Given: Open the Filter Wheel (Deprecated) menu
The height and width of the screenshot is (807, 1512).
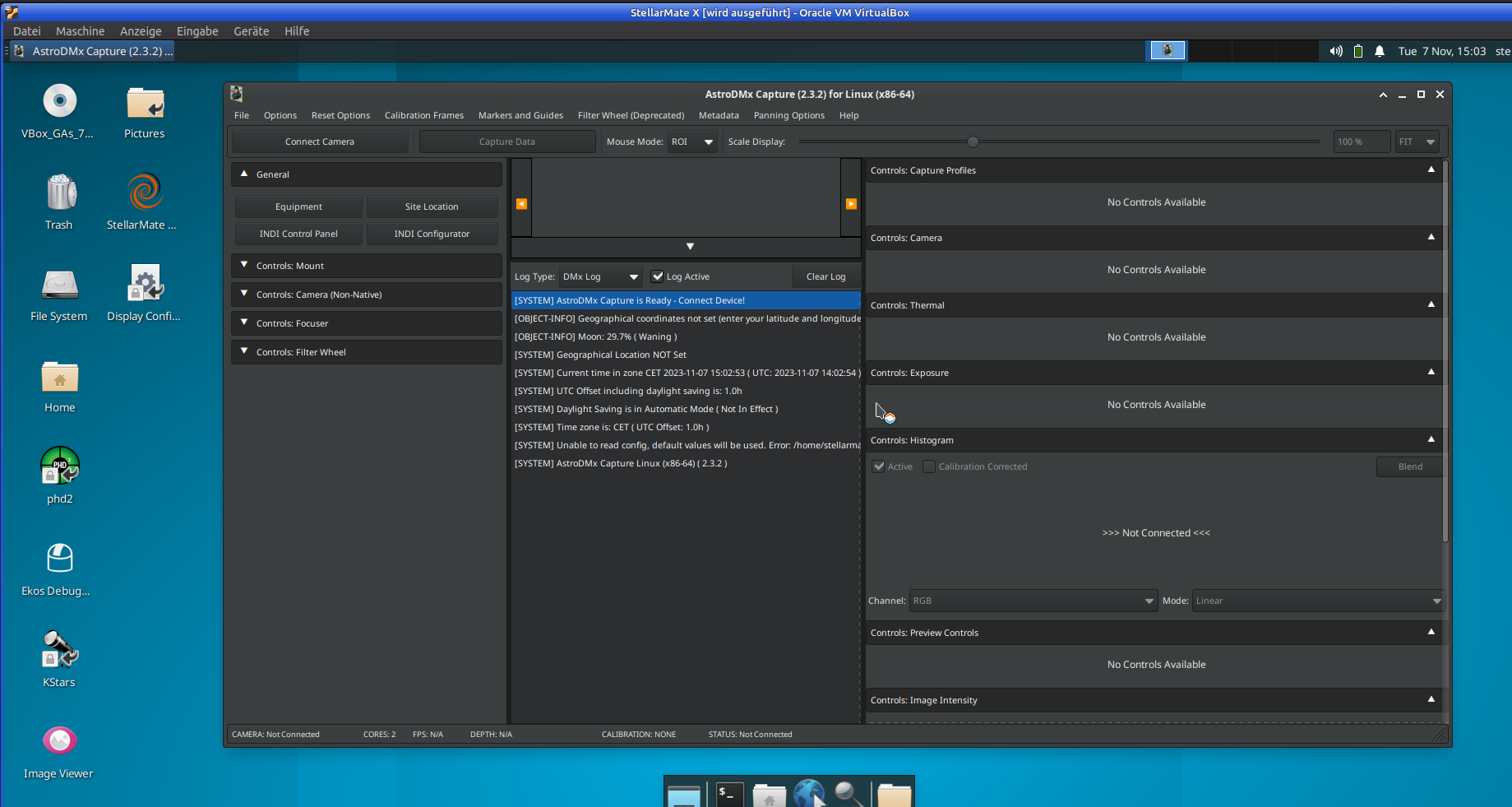Looking at the screenshot, I should coord(631,115).
